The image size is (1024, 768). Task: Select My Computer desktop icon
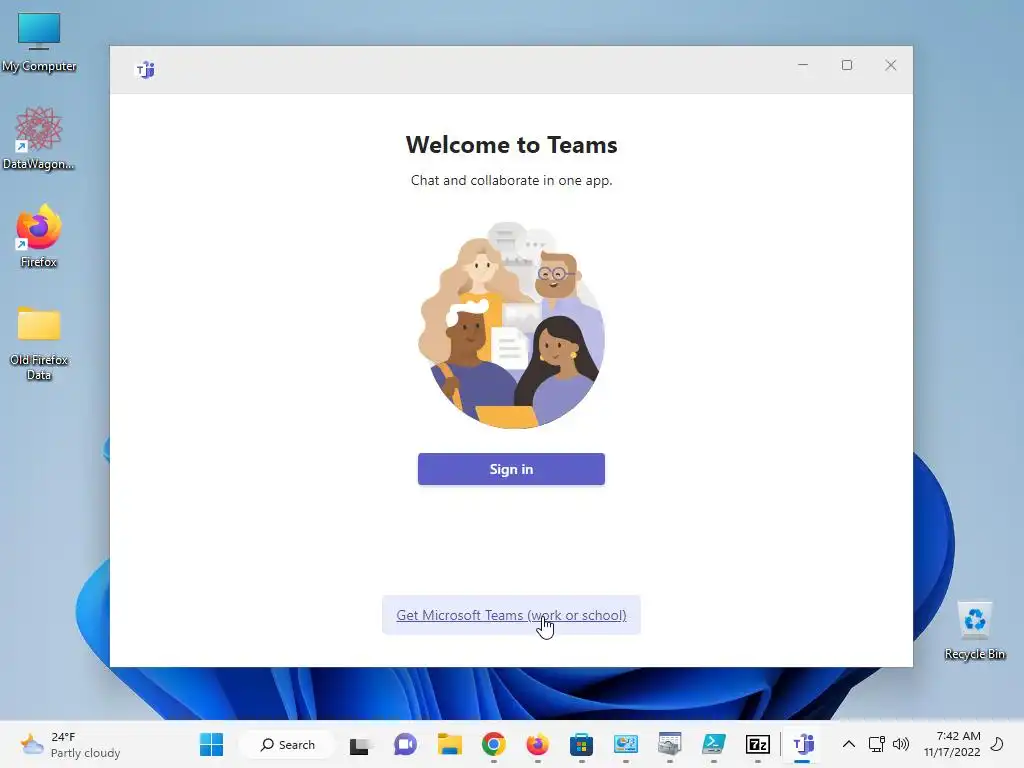pyautogui.click(x=39, y=42)
